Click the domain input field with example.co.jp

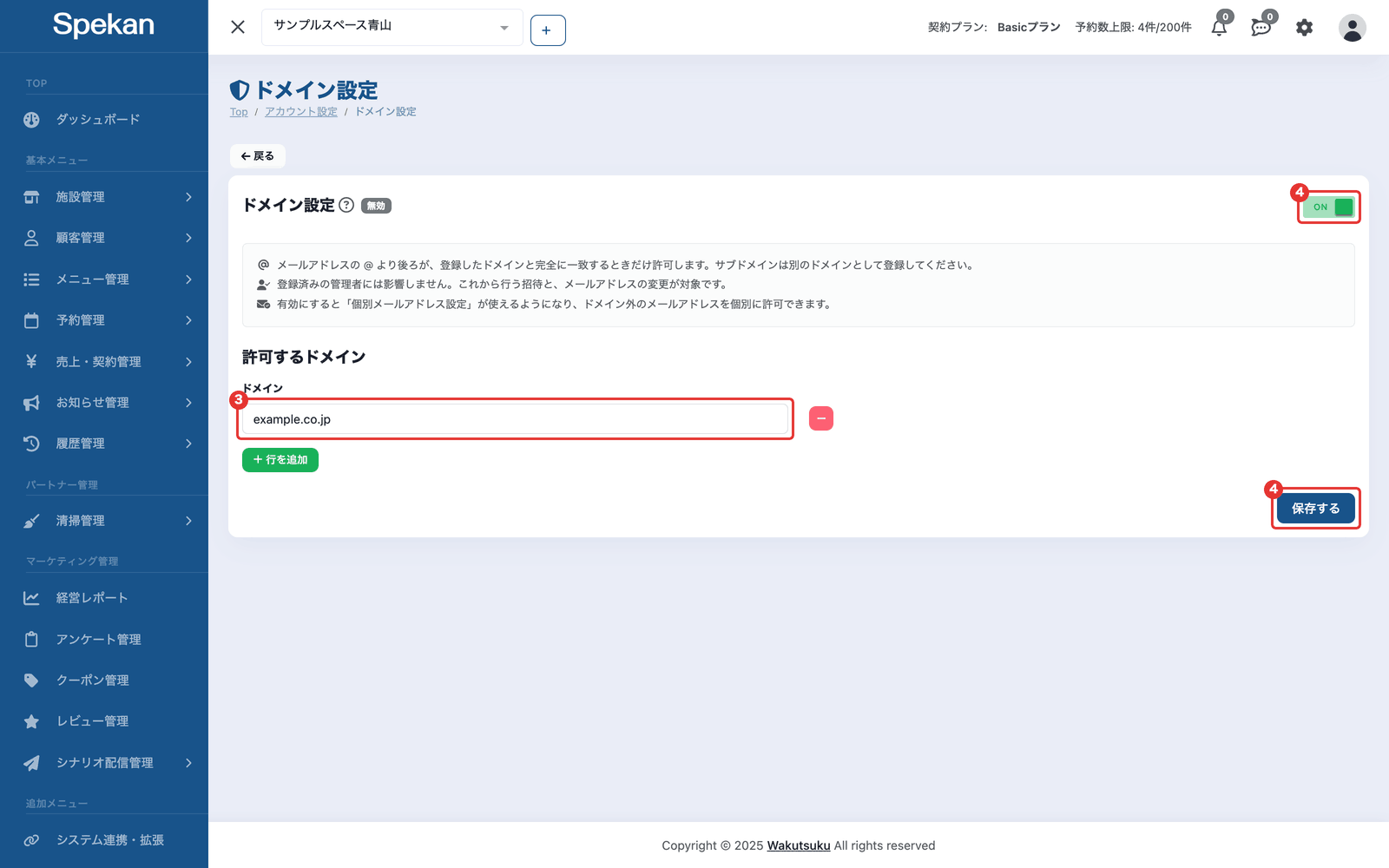pos(515,419)
